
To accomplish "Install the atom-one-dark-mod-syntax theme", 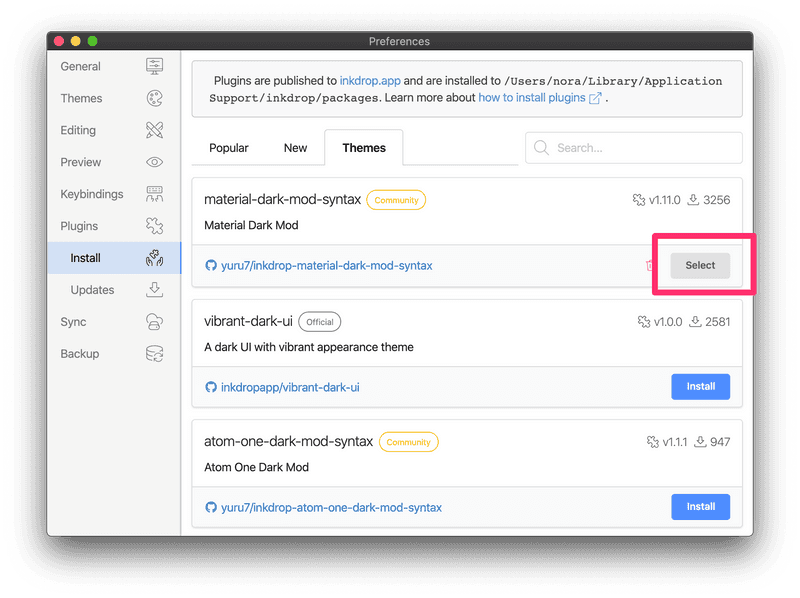I will click(700, 507).
